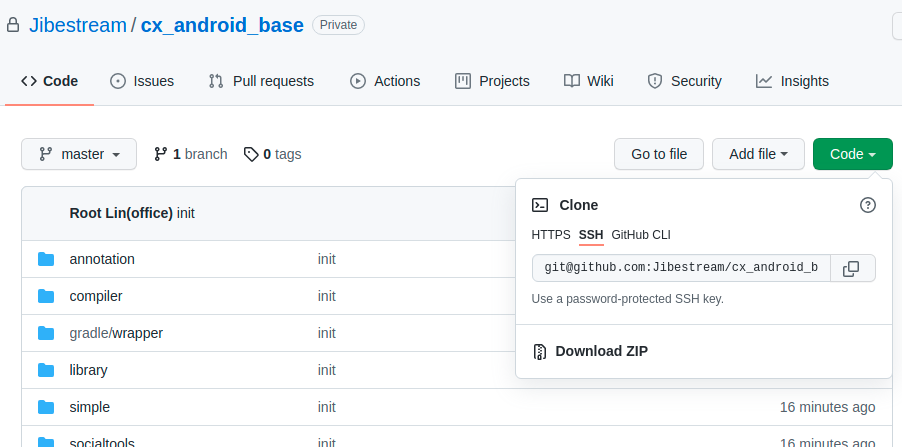Go to the Pull requests tab
The width and height of the screenshot is (902, 447).
pyautogui.click(x=261, y=81)
